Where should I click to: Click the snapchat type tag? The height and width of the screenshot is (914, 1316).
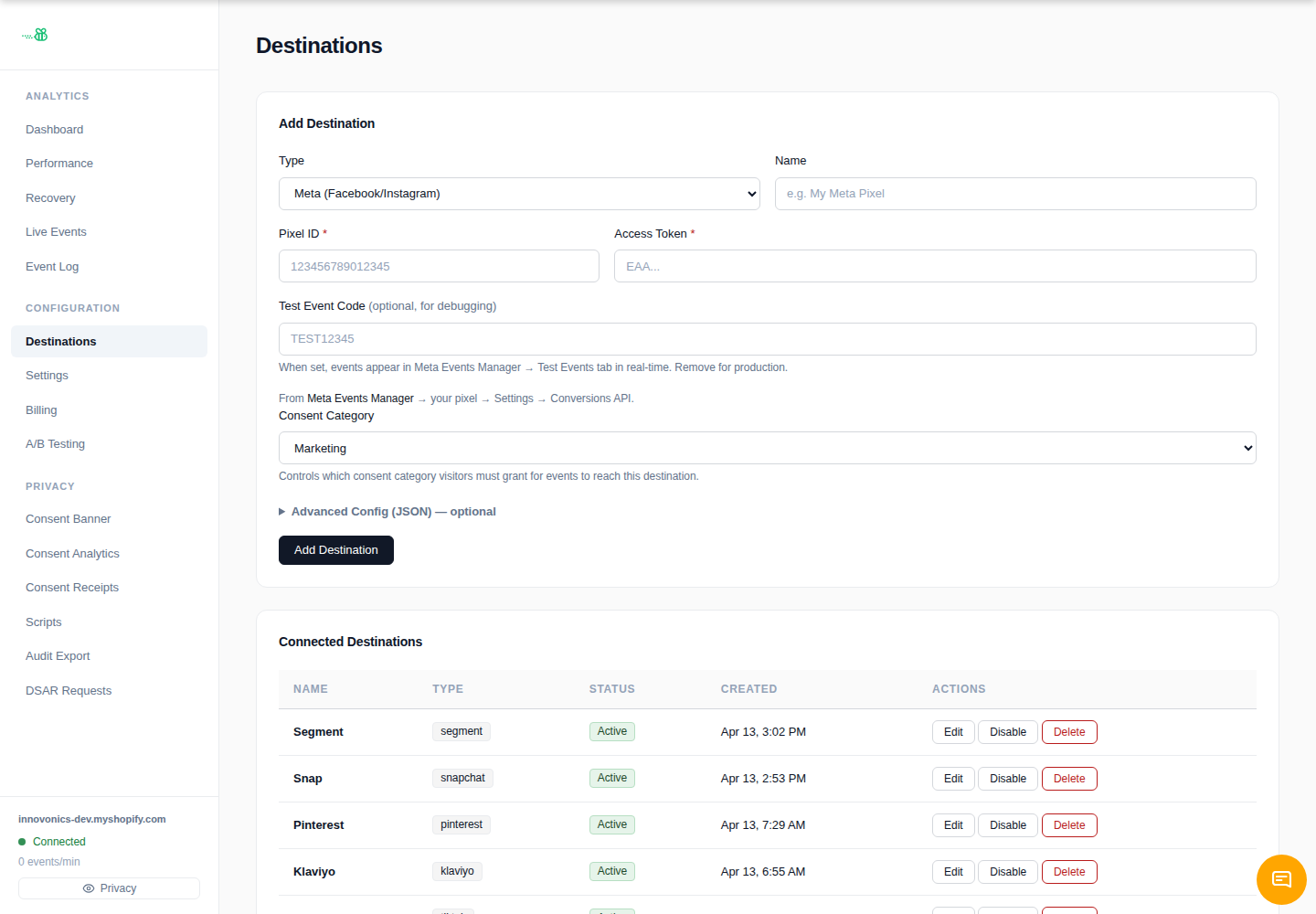(x=462, y=778)
